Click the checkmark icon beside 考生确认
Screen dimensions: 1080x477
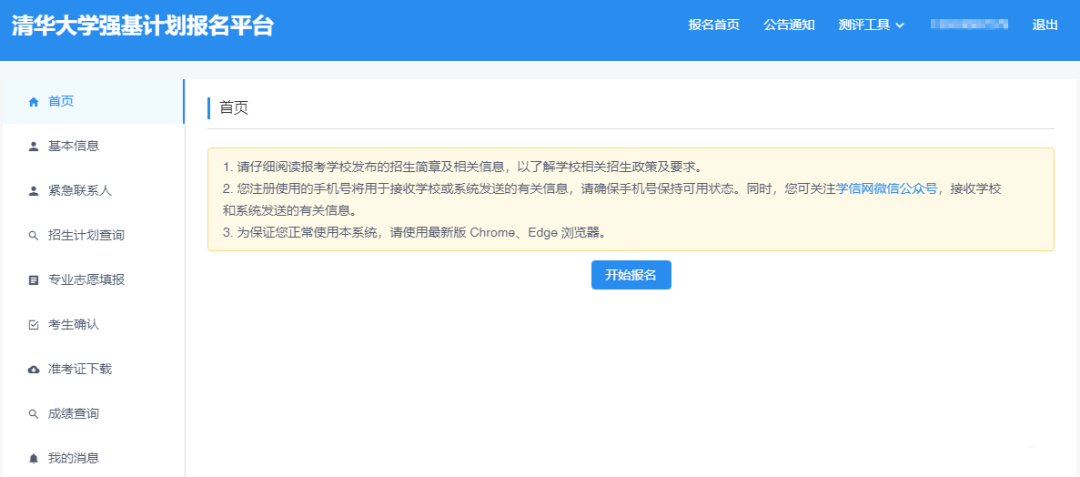[33, 325]
